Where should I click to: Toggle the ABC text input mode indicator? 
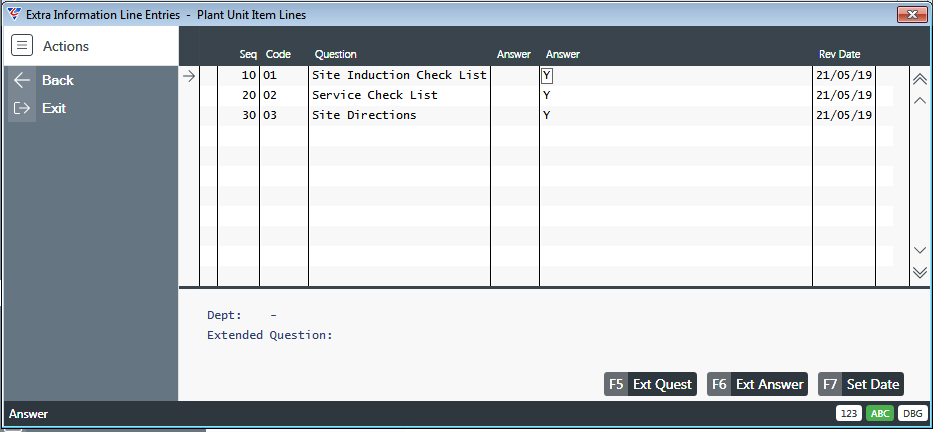[879, 414]
